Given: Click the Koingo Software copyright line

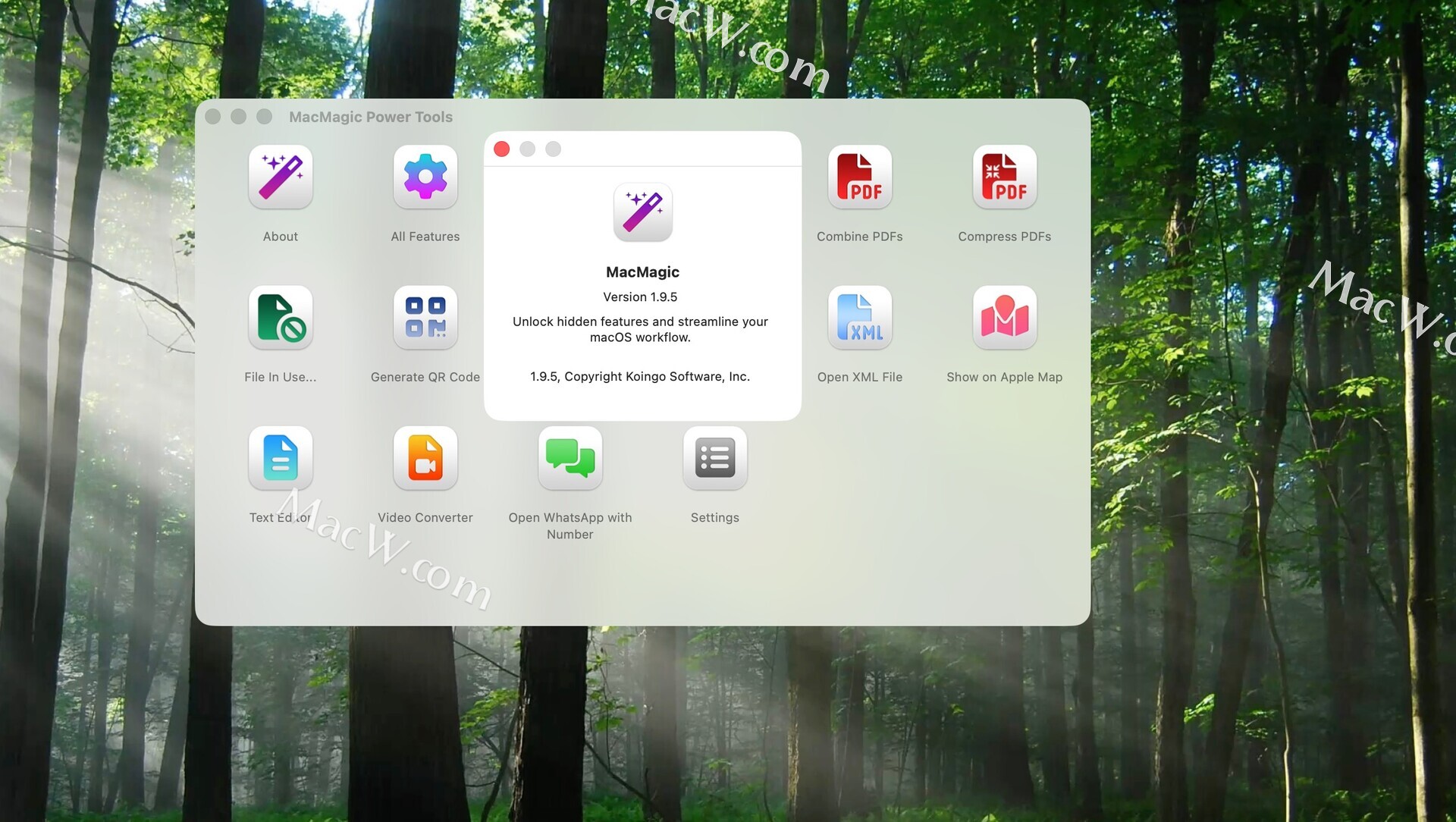Looking at the screenshot, I should [x=640, y=377].
